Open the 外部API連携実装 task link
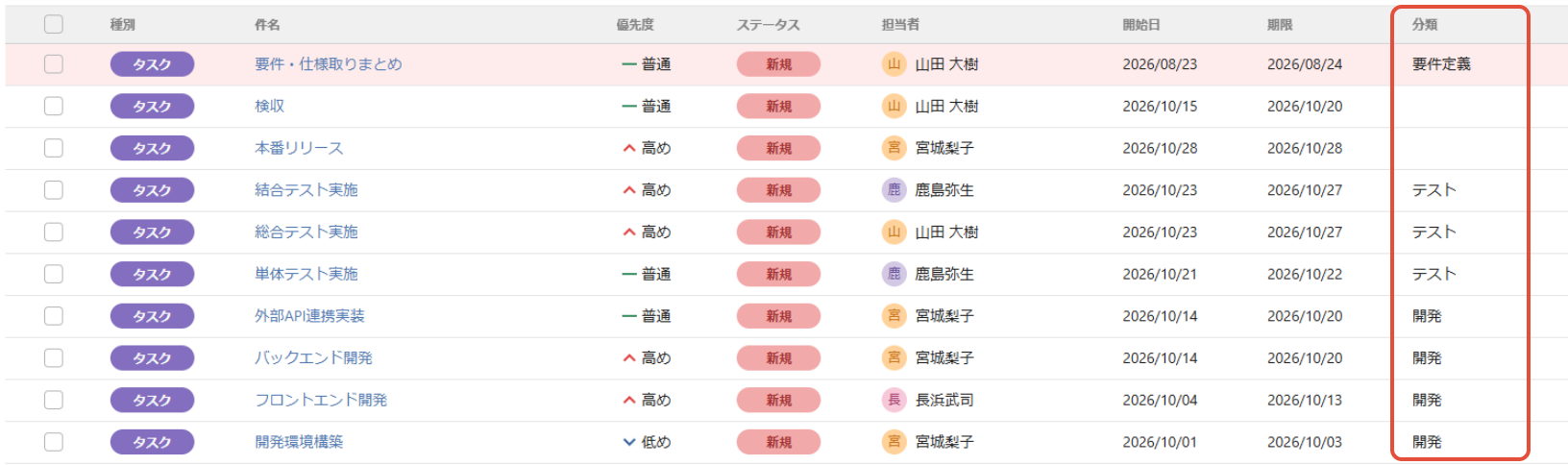 tap(309, 316)
